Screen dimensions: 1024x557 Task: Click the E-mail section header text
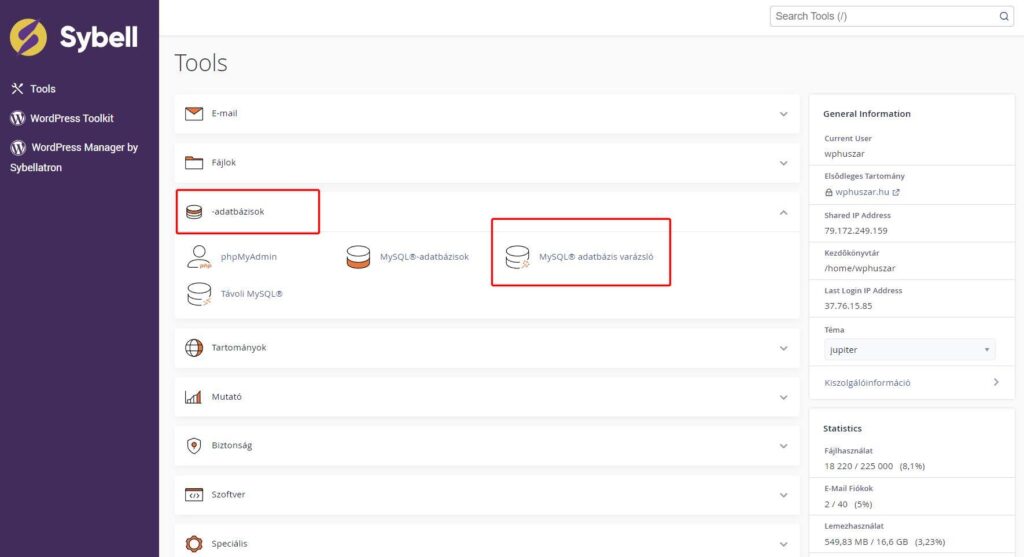pyautogui.click(x=224, y=114)
